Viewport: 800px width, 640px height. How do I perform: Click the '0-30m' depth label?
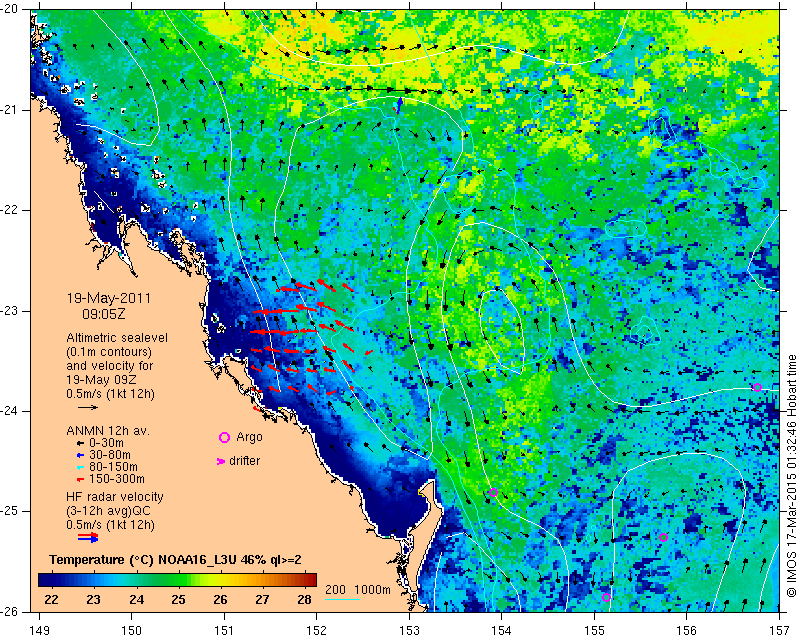point(106,443)
